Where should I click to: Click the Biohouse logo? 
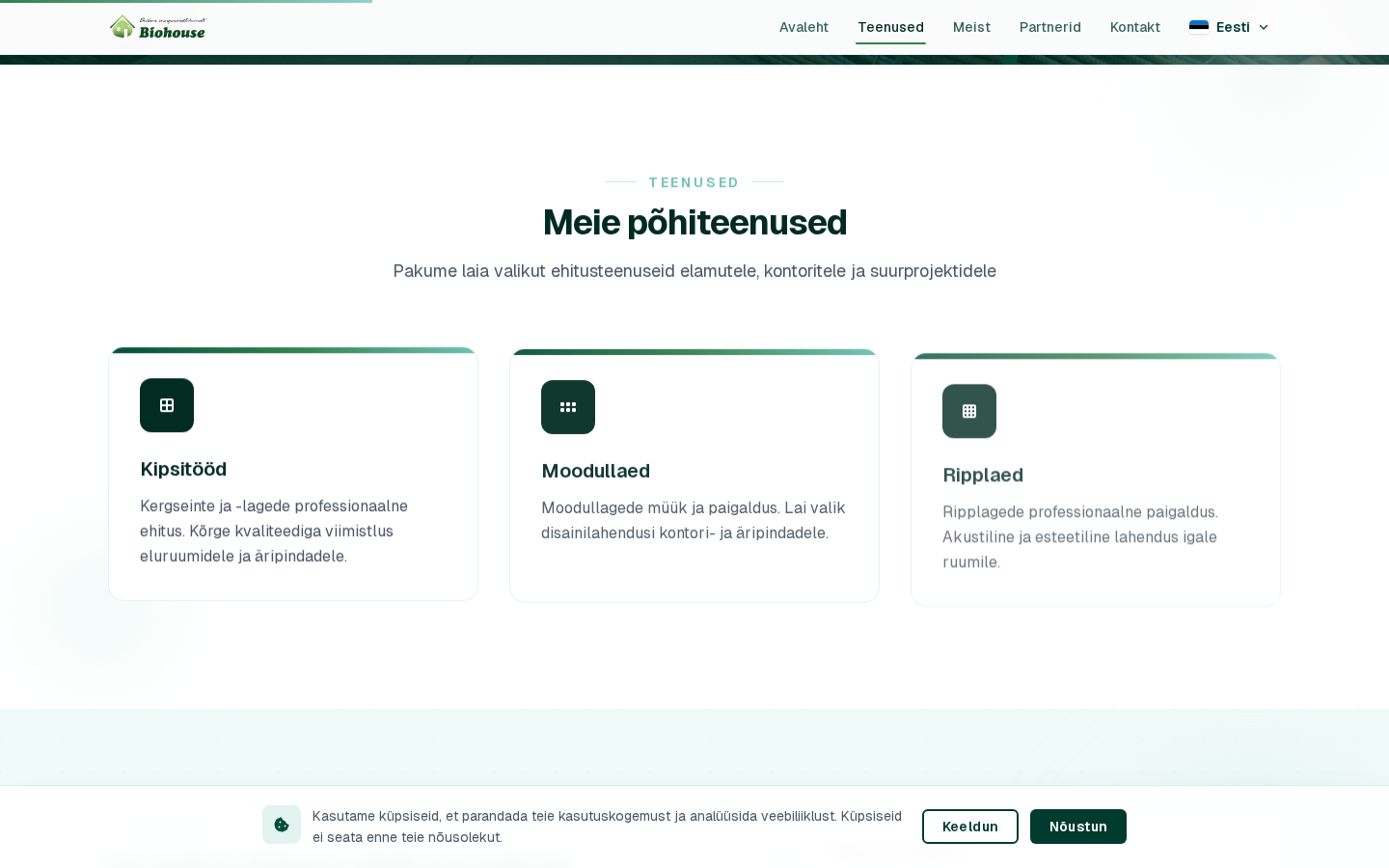pyautogui.click(x=158, y=27)
